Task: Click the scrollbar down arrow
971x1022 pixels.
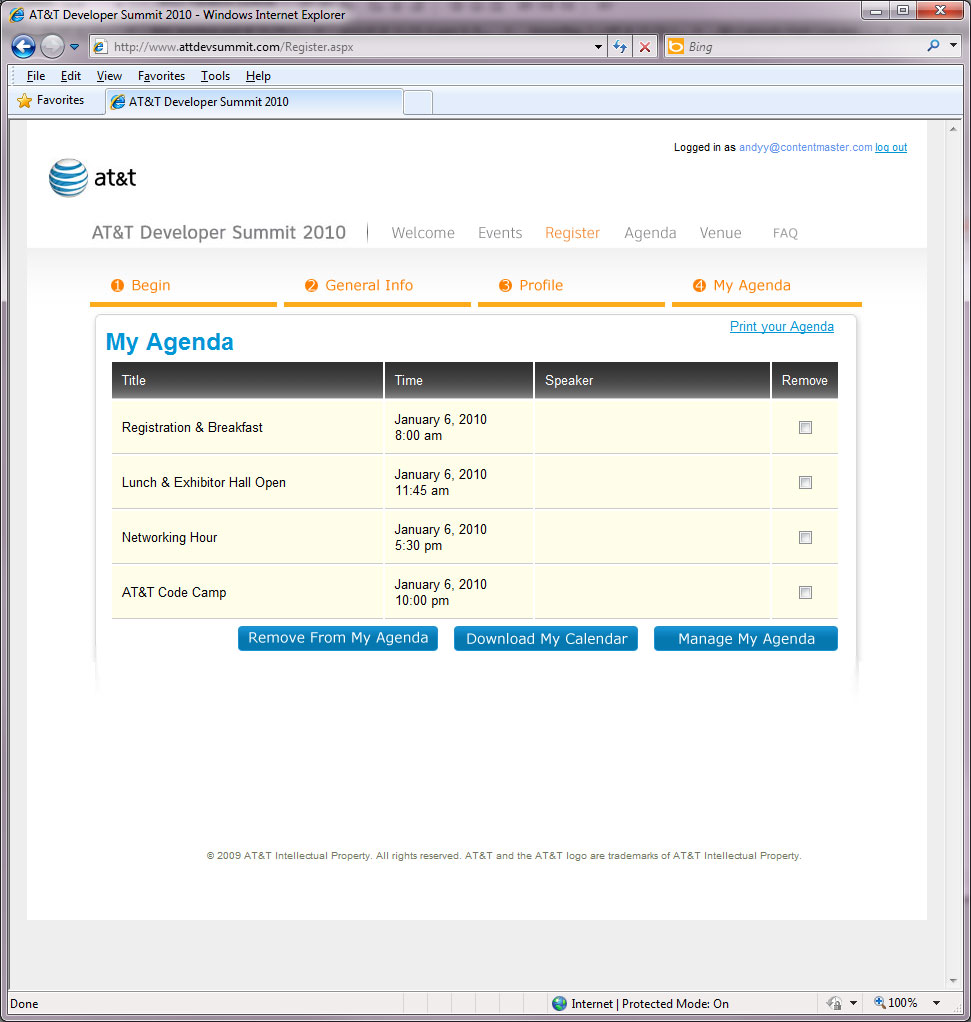Action: click(x=953, y=981)
